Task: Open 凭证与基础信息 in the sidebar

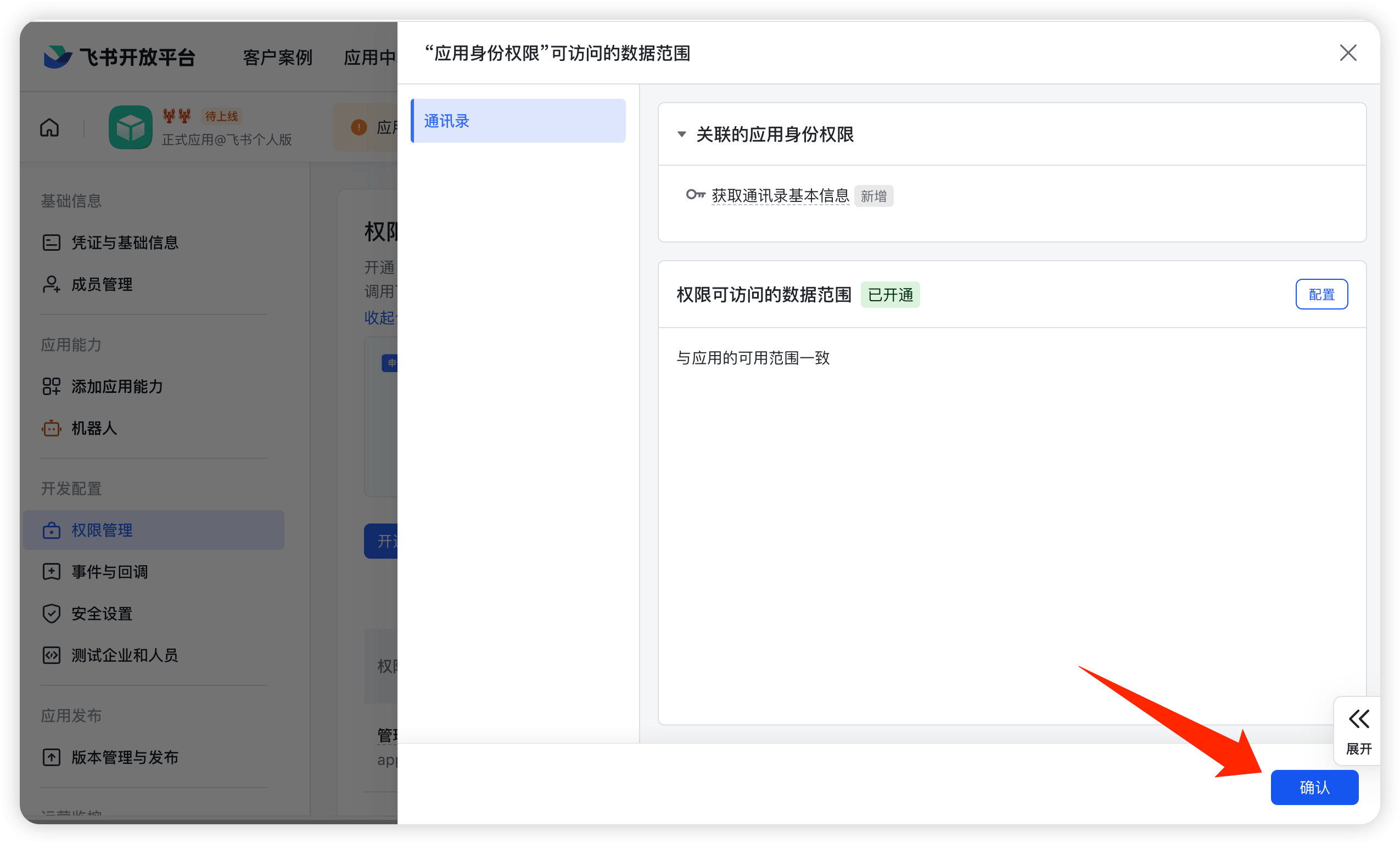Action: coord(125,243)
